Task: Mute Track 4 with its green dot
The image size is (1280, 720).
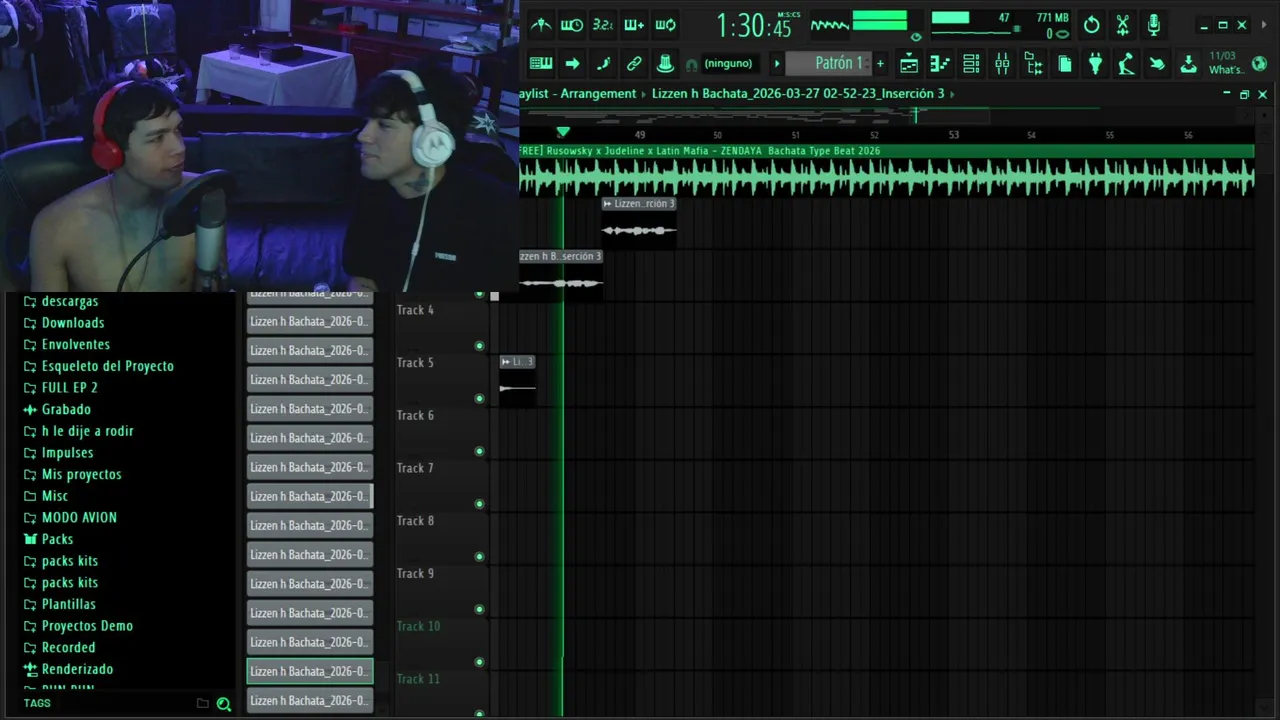Action: pyautogui.click(x=480, y=346)
